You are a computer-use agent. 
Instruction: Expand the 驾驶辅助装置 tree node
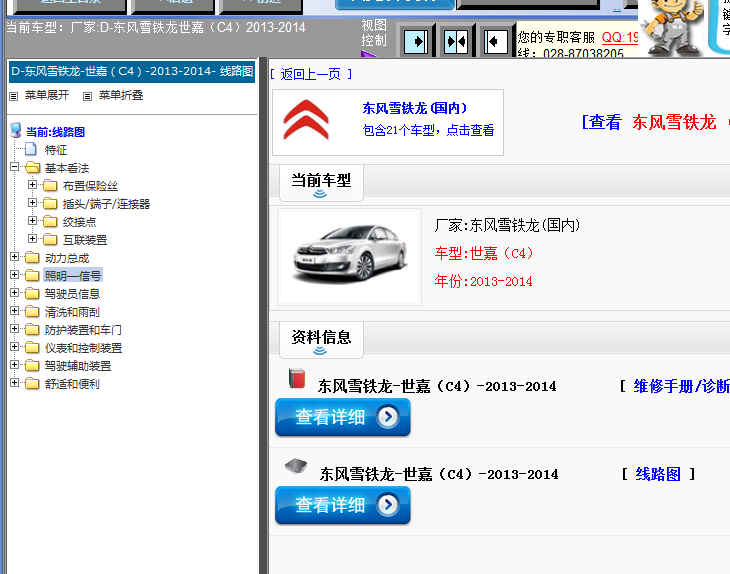click(14, 365)
